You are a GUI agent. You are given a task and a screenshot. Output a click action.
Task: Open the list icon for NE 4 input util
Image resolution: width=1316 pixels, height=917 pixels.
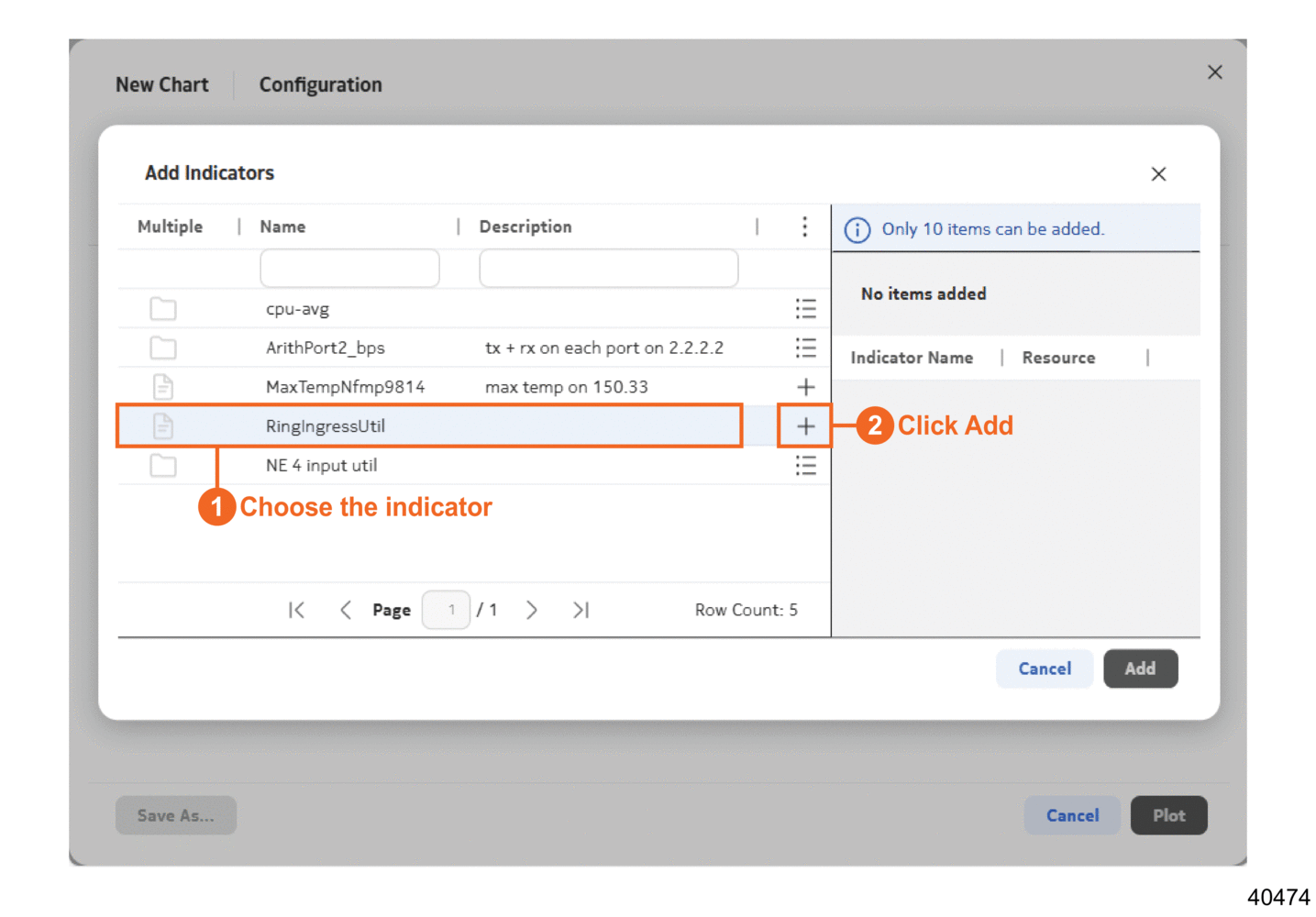coord(805,466)
